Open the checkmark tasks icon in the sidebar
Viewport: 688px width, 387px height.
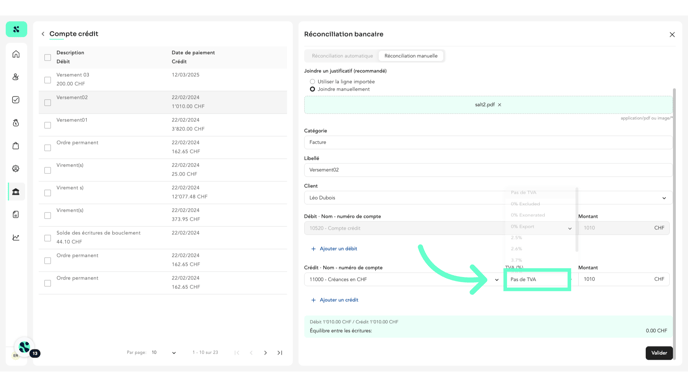coord(16,100)
